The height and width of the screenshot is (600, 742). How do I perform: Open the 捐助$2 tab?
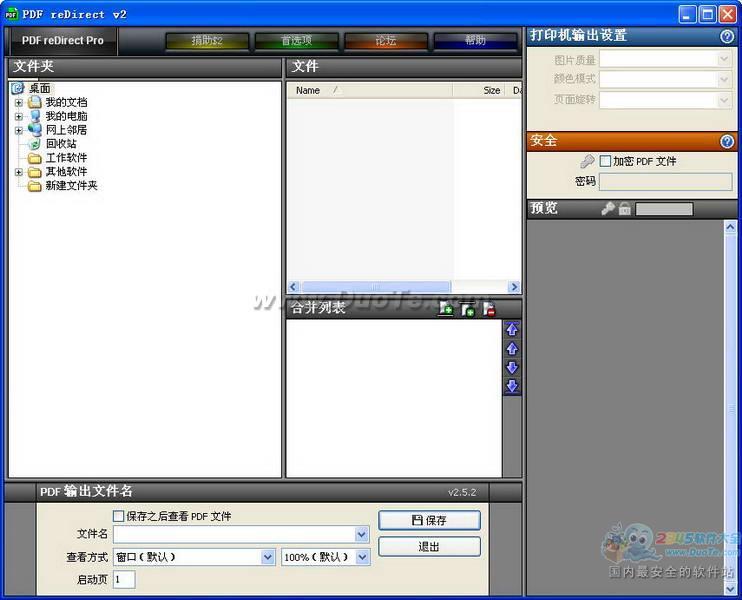click(207, 41)
